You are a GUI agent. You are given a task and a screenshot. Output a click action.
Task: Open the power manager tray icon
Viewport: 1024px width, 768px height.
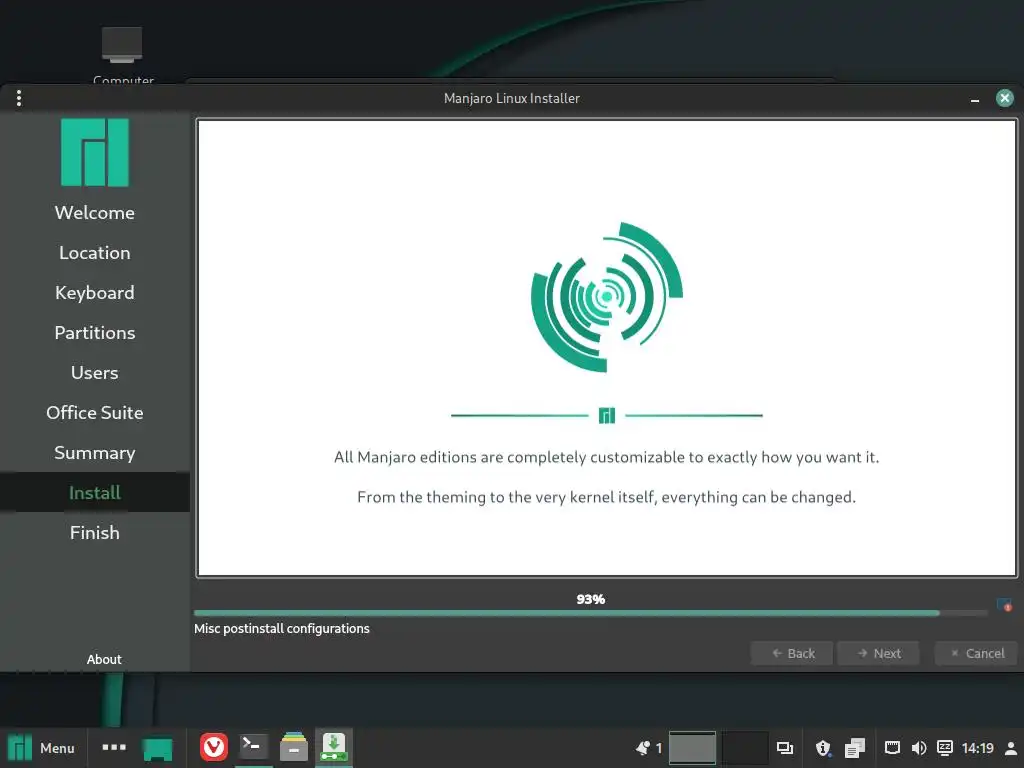[x=944, y=748]
